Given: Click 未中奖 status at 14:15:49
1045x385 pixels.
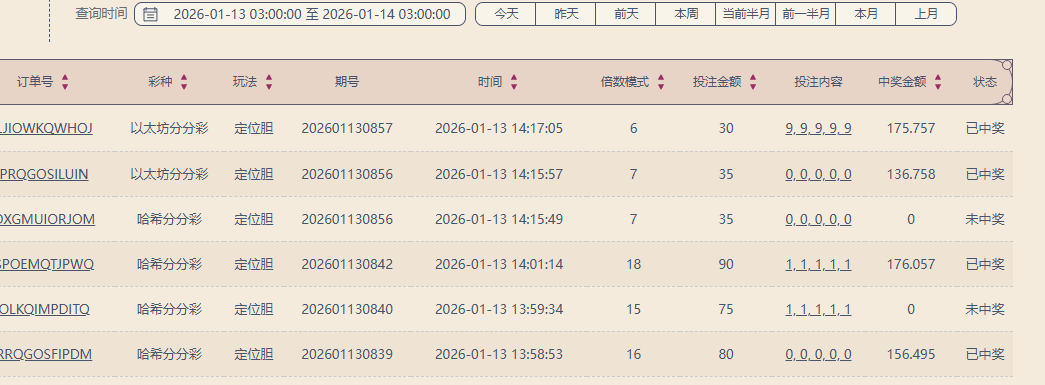Looking at the screenshot, I should 985,219.
